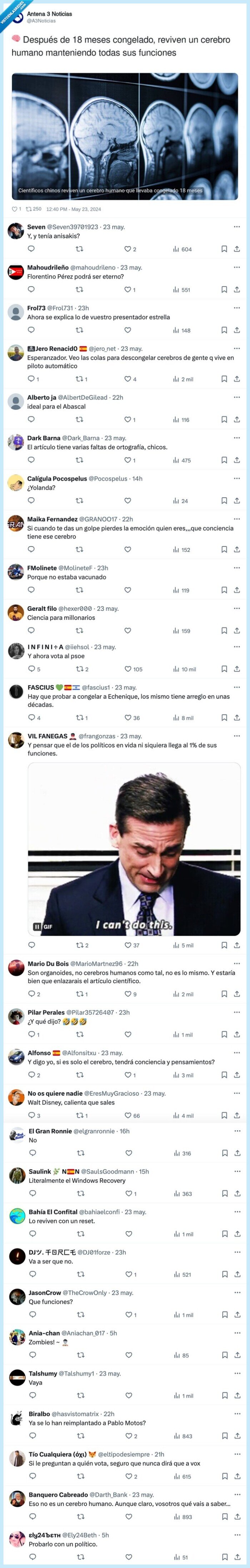Retweet Mahoudrileño's Florentino Pérez reply
Screen dimensions: 250x1568
79,290
